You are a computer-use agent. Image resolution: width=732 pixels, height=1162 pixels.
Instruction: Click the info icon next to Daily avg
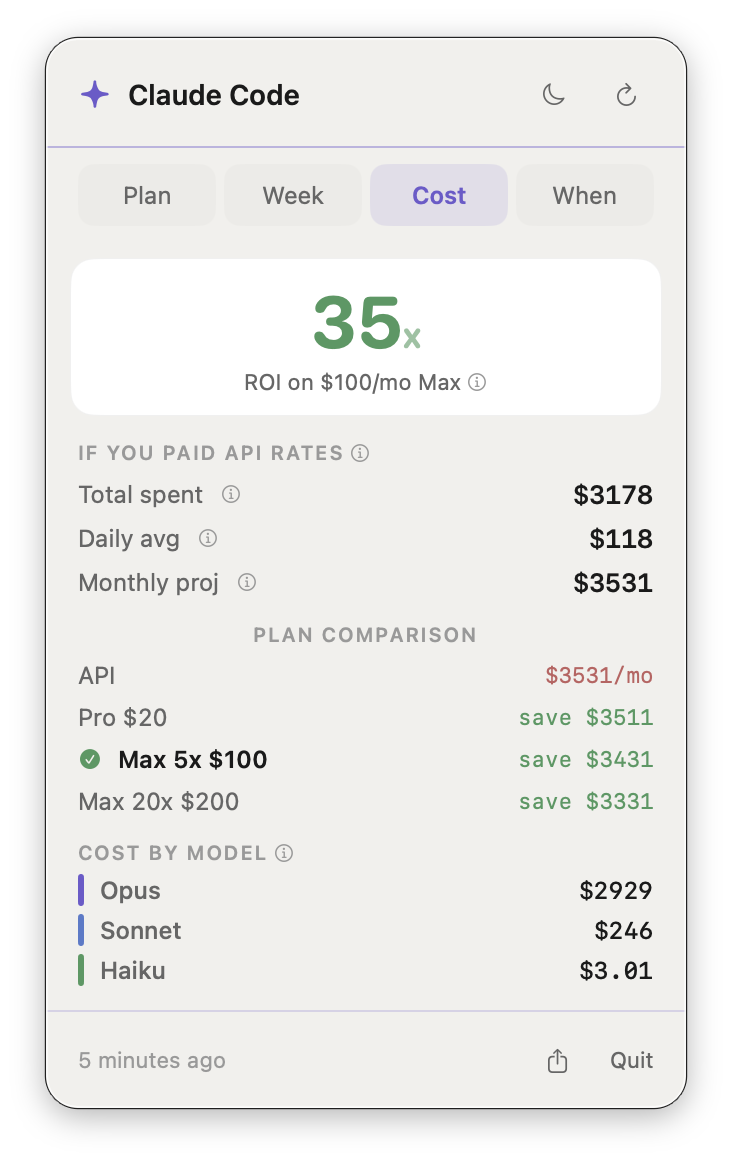click(207, 538)
